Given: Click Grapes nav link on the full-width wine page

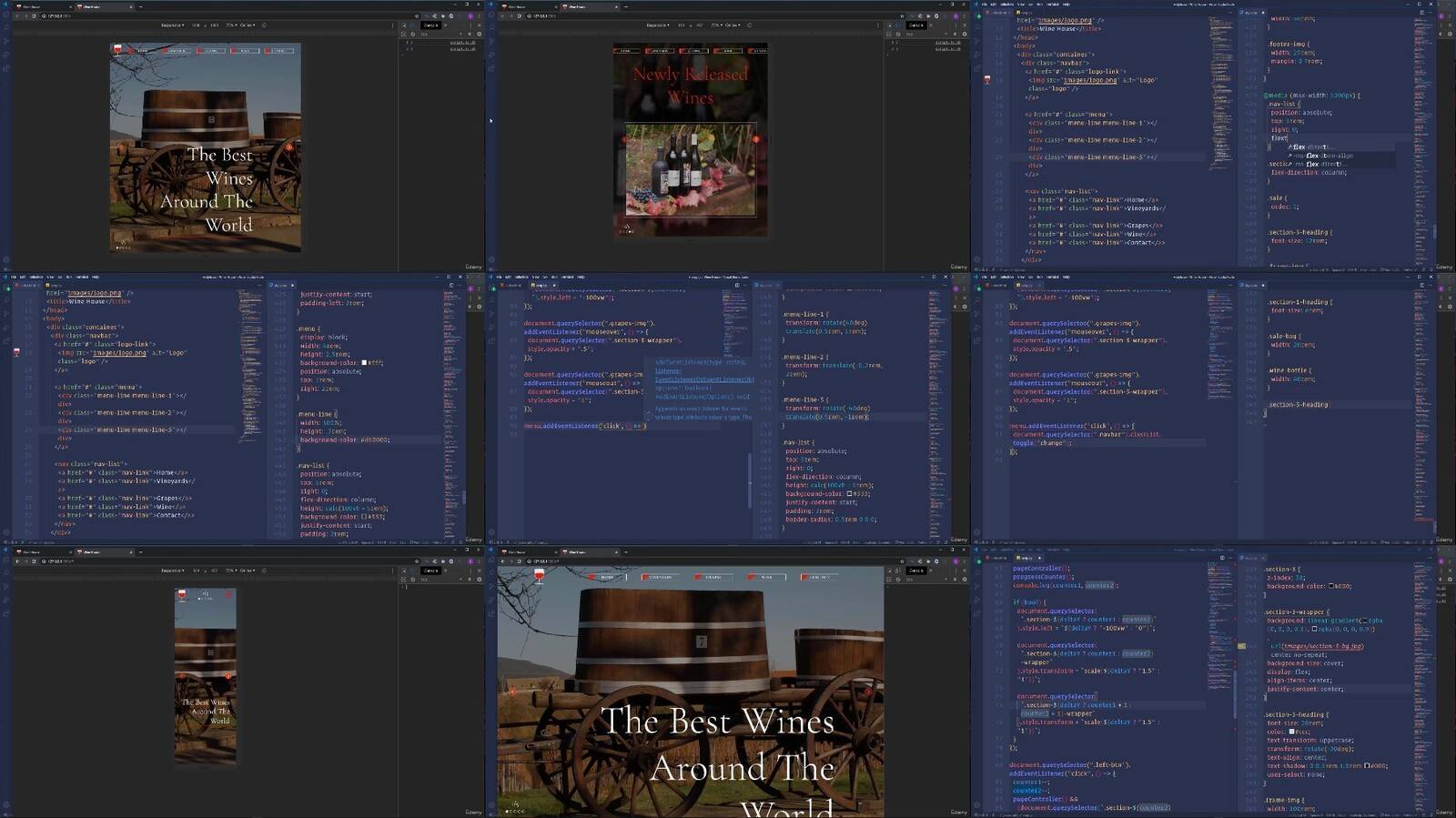Looking at the screenshot, I should (713, 577).
